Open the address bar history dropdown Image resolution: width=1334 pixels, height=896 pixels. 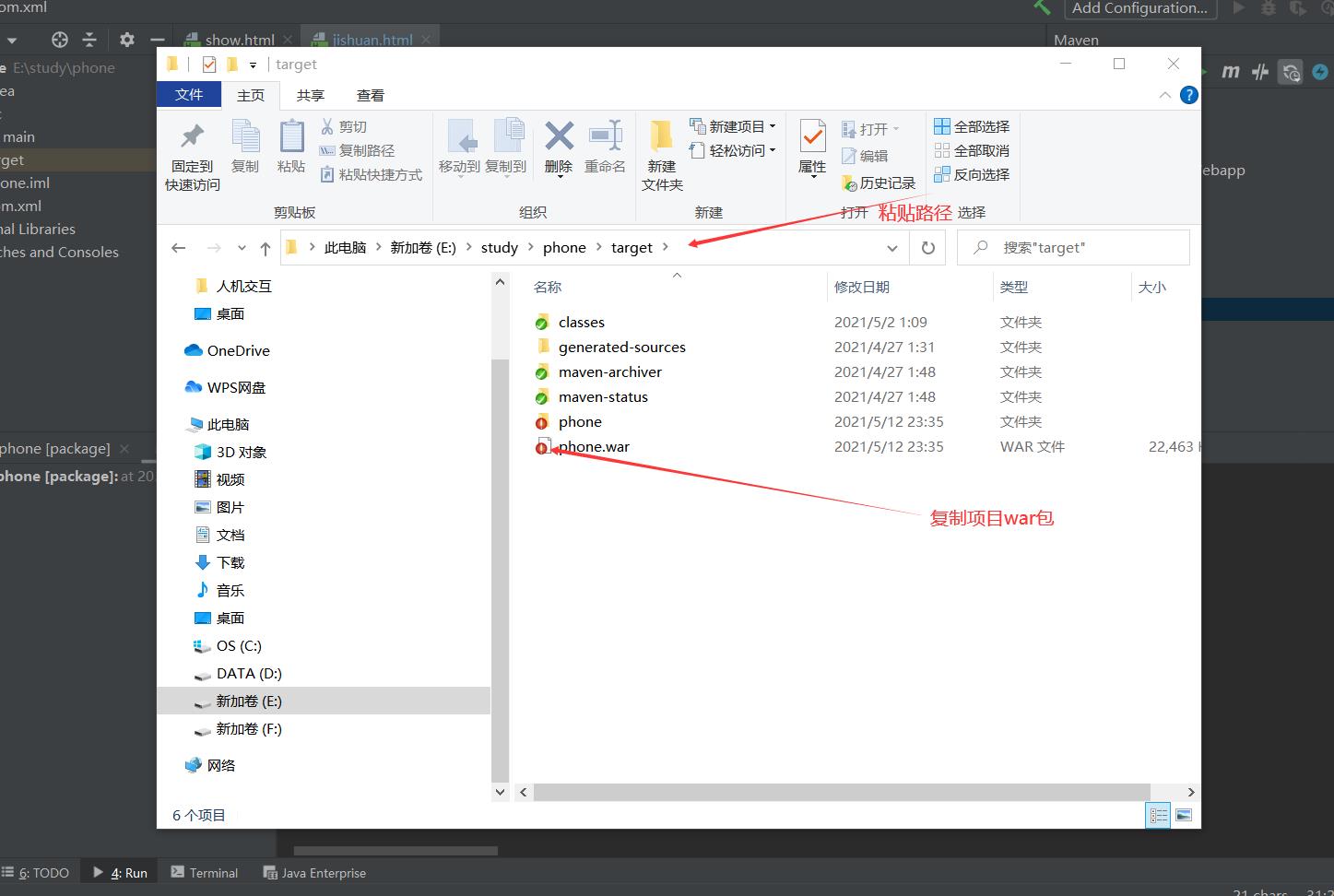pyautogui.click(x=891, y=248)
